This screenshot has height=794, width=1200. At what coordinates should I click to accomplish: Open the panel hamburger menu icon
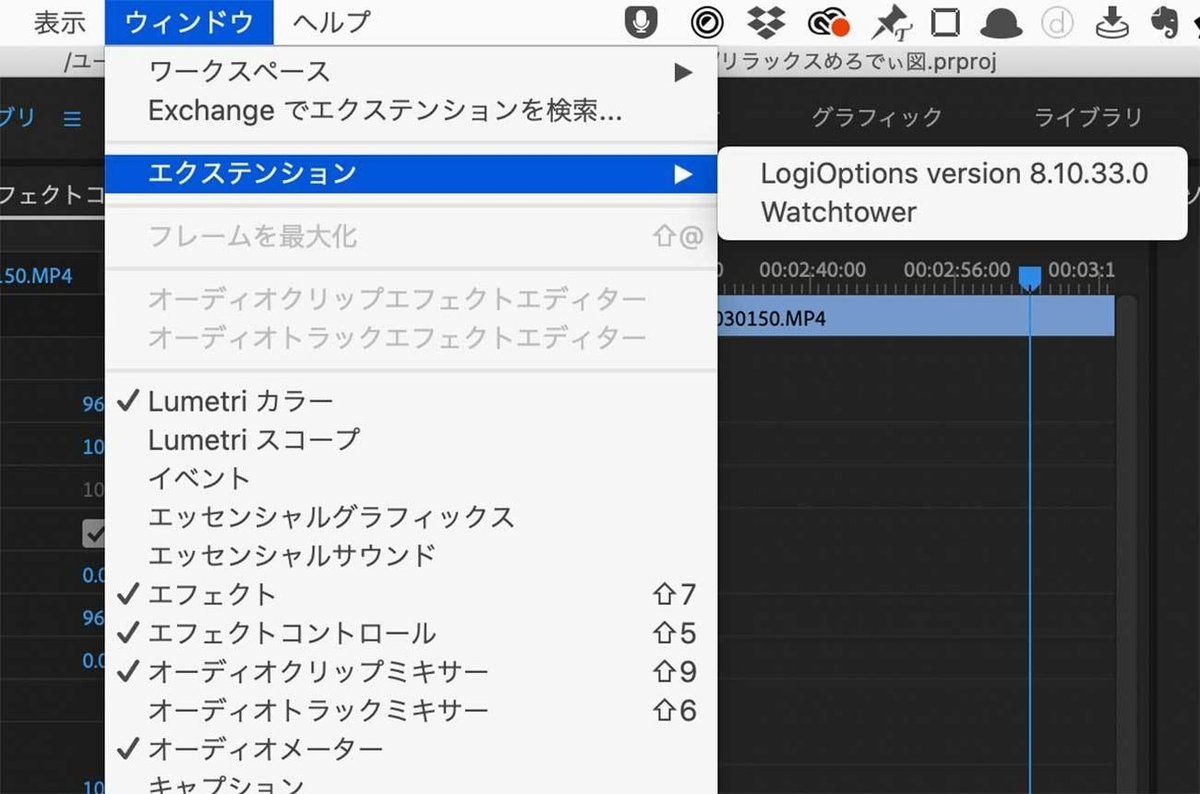pos(71,117)
